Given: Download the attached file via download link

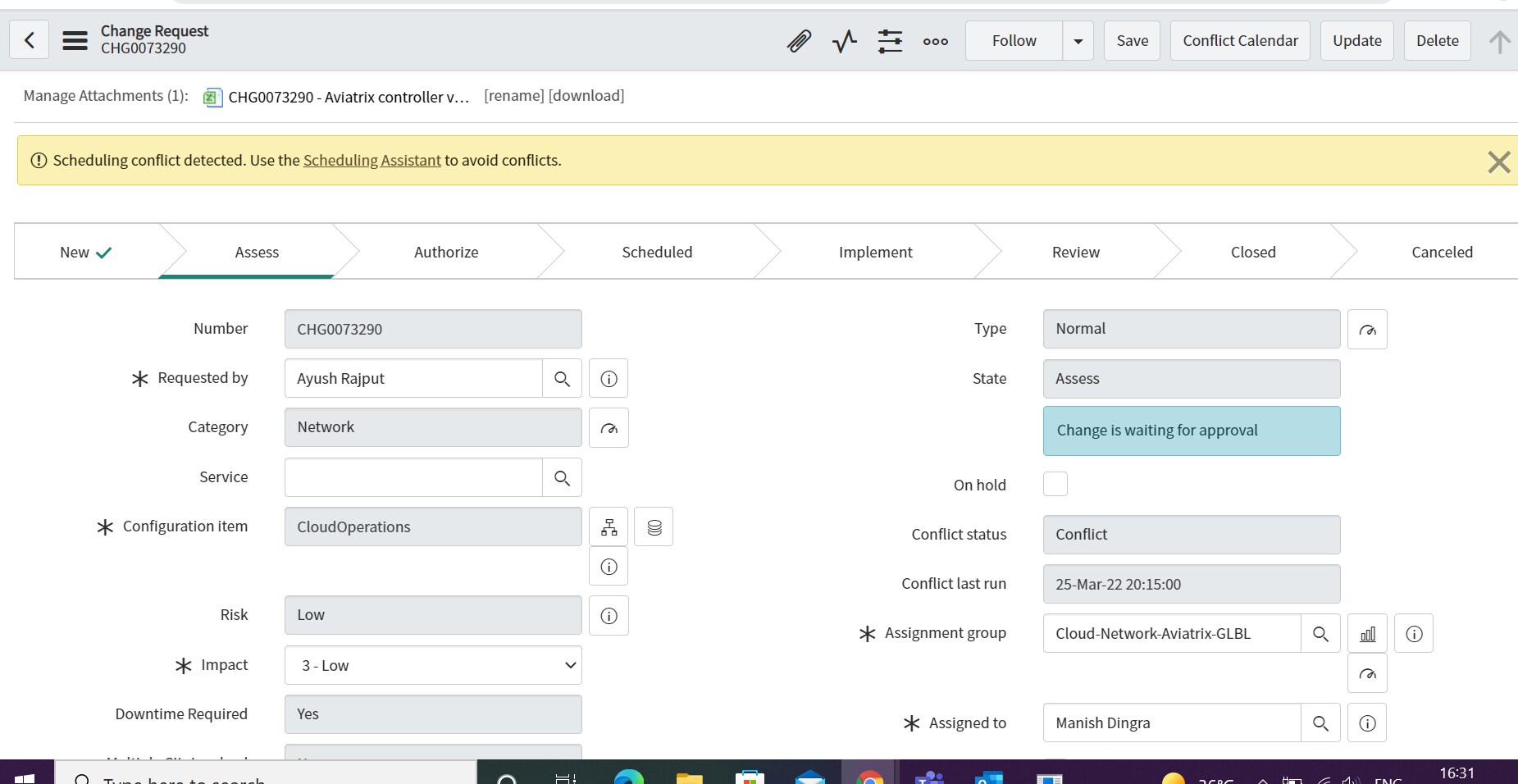Looking at the screenshot, I should tap(586, 96).
